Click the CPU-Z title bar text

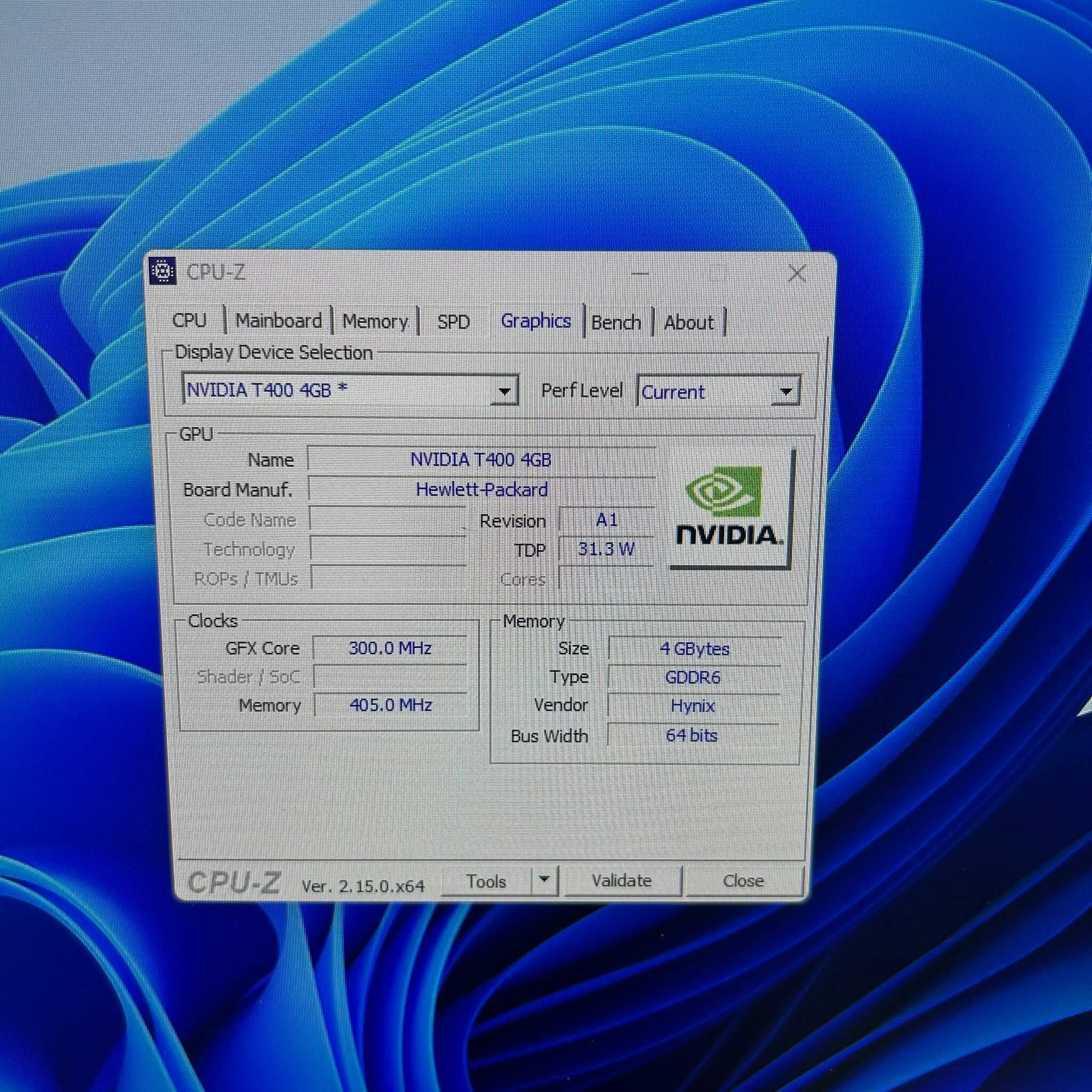216,272
